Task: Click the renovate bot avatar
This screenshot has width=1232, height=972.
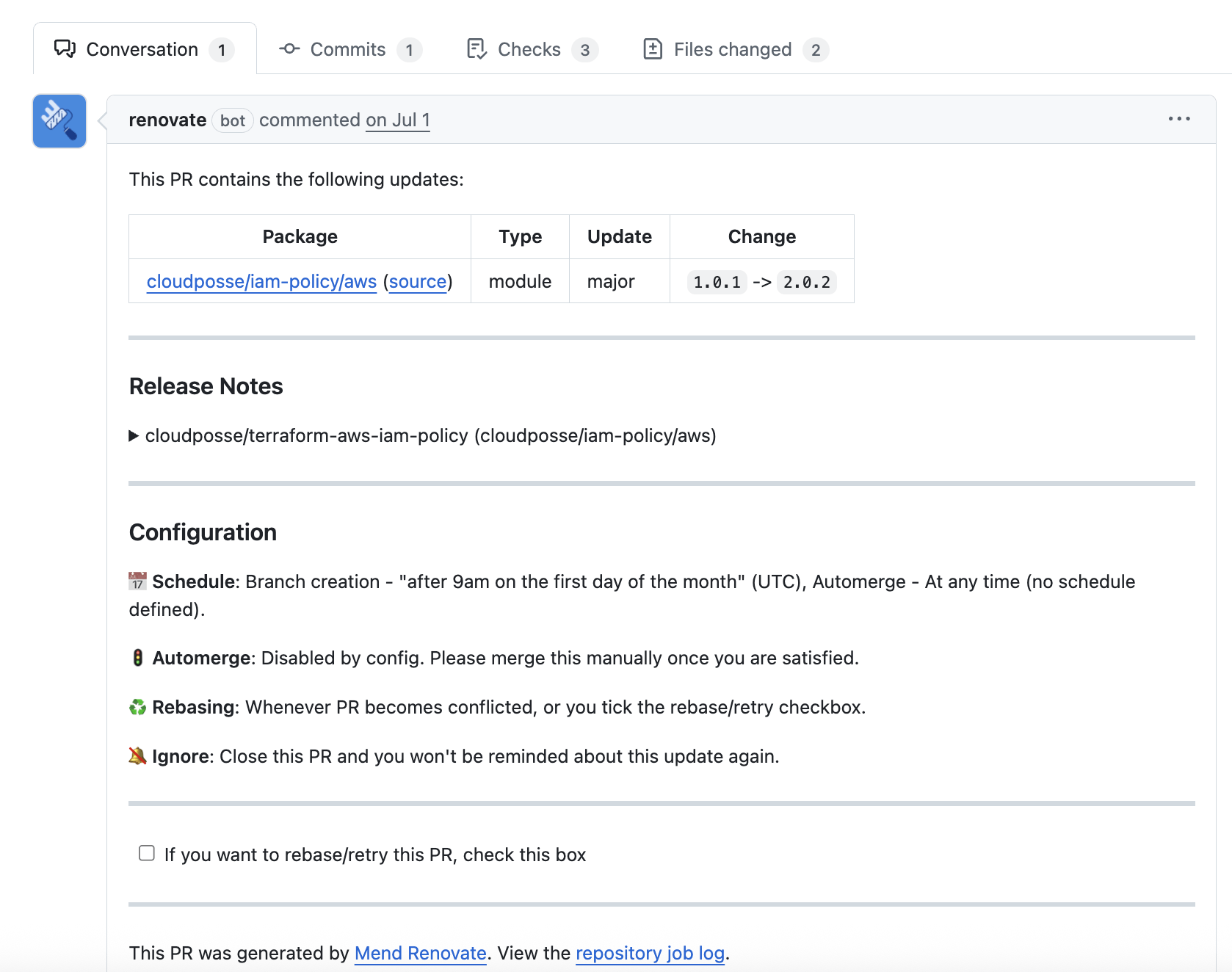Action: pyautogui.click(x=59, y=120)
